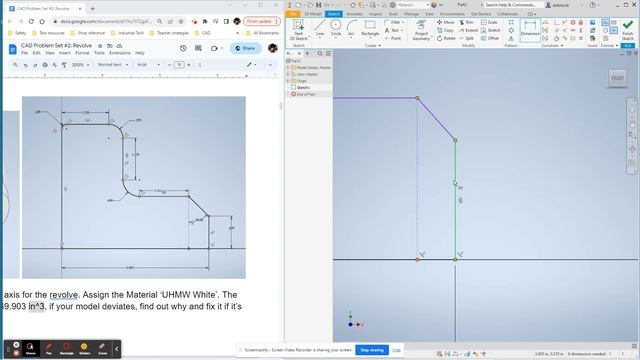Click the search icon in model browser

tap(320, 53)
